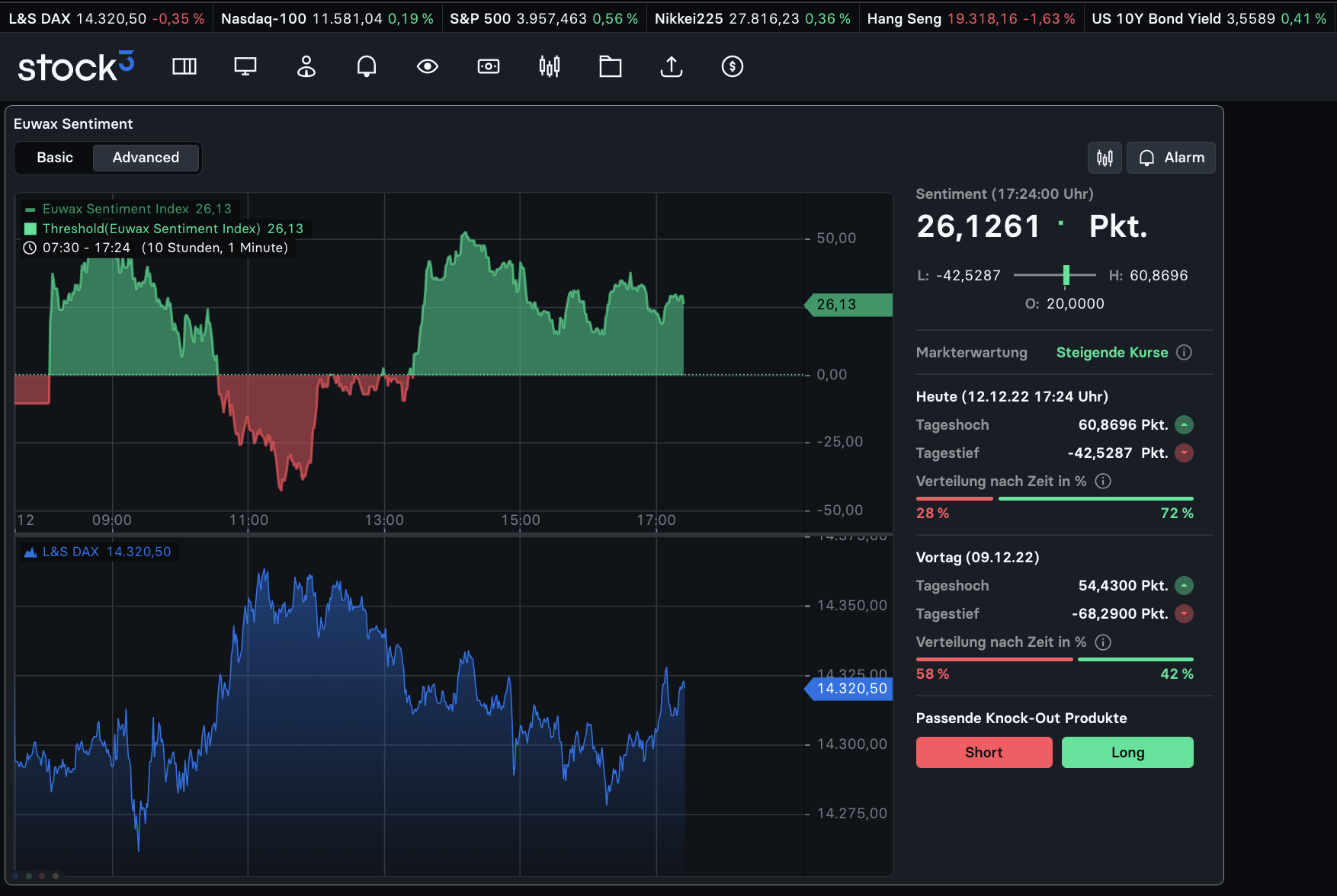Click the Threshold(Euwax Sentiment Index) legend entry
This screenshot has width=1337, height=896.
pos(164,229)
